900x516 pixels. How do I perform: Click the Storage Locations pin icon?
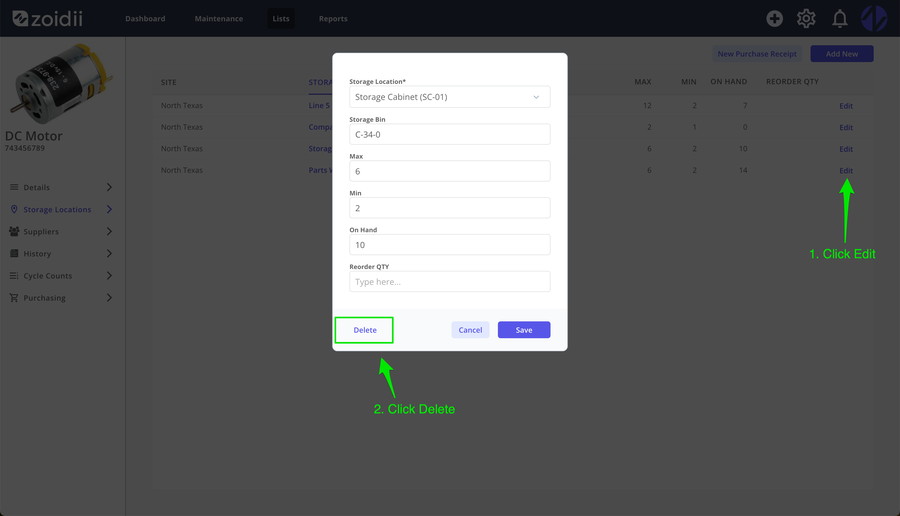pyautogui.click(x=14, y=209)
